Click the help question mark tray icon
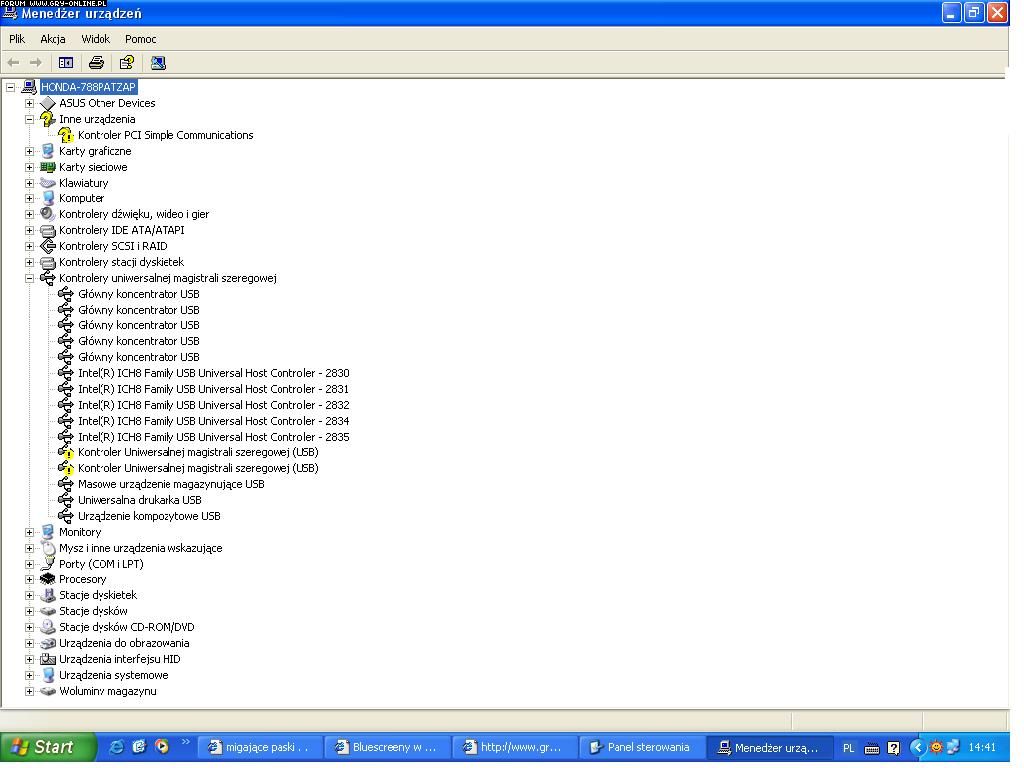Image resolution: width=1024 pixels, height=768 pixels. click(893, 748)
